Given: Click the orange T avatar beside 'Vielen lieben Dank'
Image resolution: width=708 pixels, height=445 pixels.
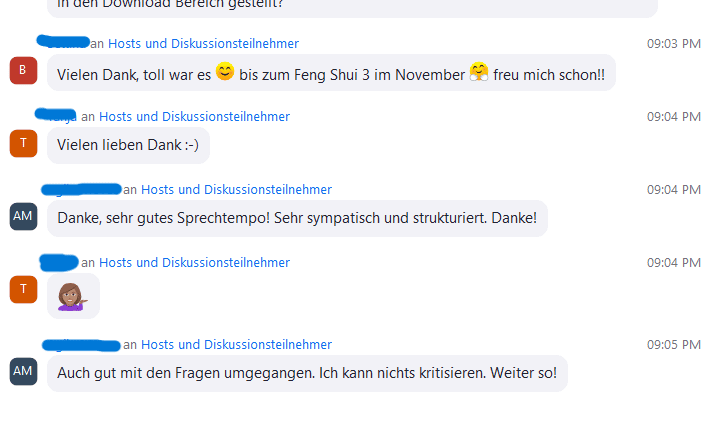Looking at the screenshot, I should pos(23,144).
